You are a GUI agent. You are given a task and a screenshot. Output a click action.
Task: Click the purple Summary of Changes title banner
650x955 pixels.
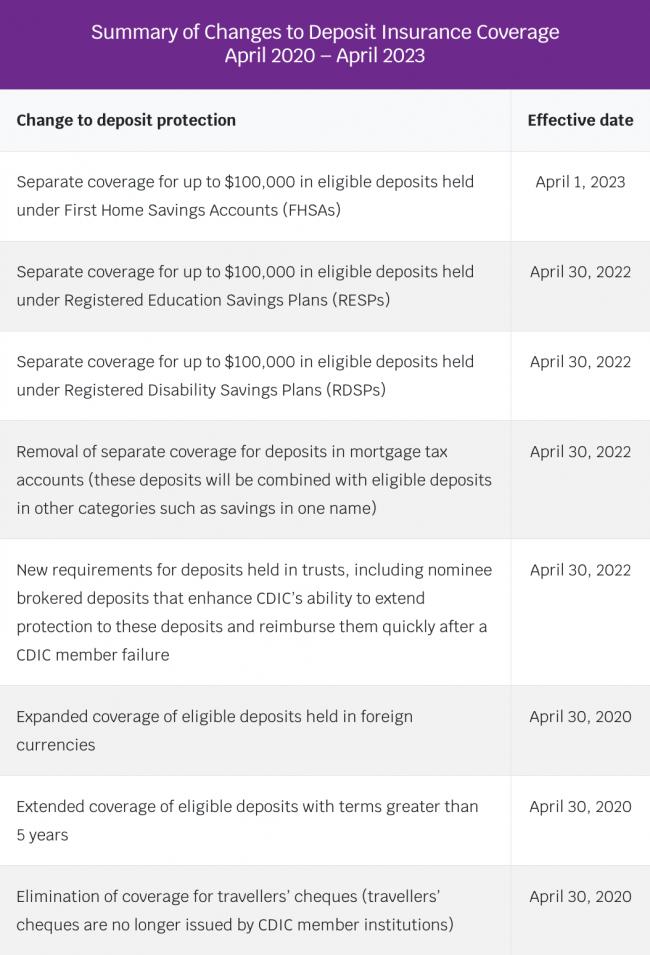coord(325,44)
